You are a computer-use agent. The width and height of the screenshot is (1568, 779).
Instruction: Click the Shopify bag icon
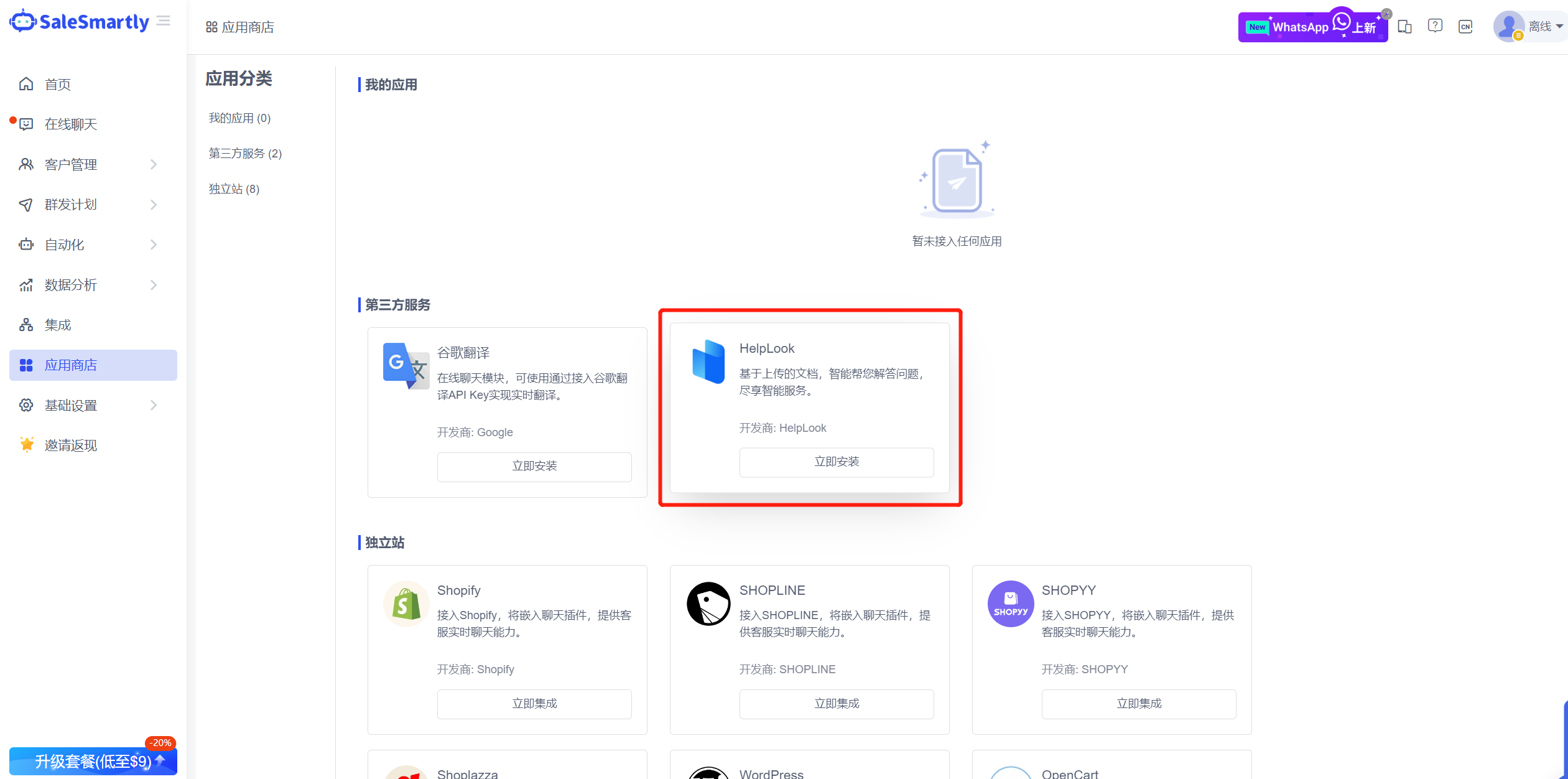[406, 604]
